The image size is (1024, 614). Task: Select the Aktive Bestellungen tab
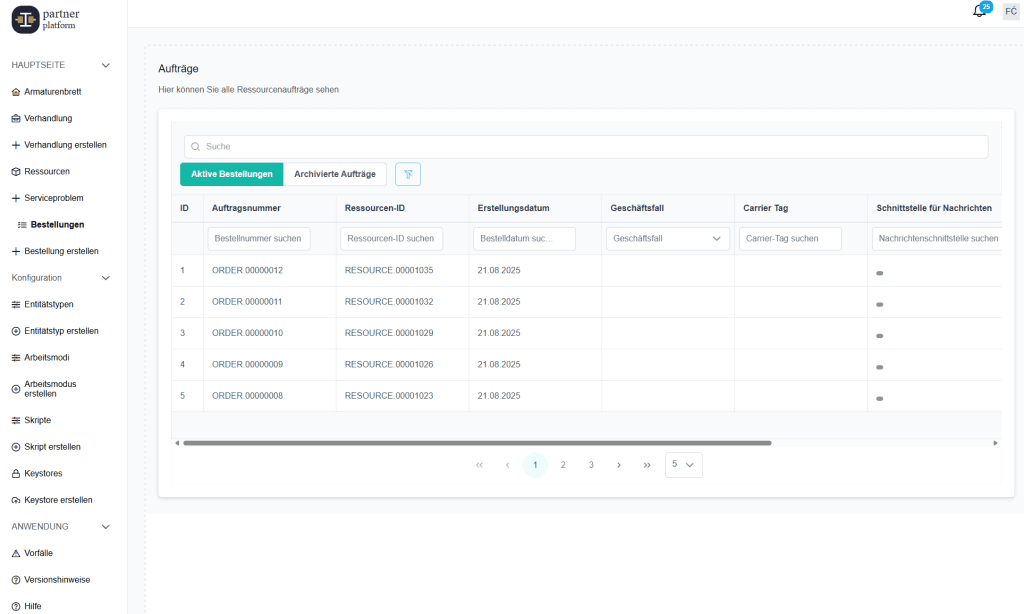coord(232,174)
